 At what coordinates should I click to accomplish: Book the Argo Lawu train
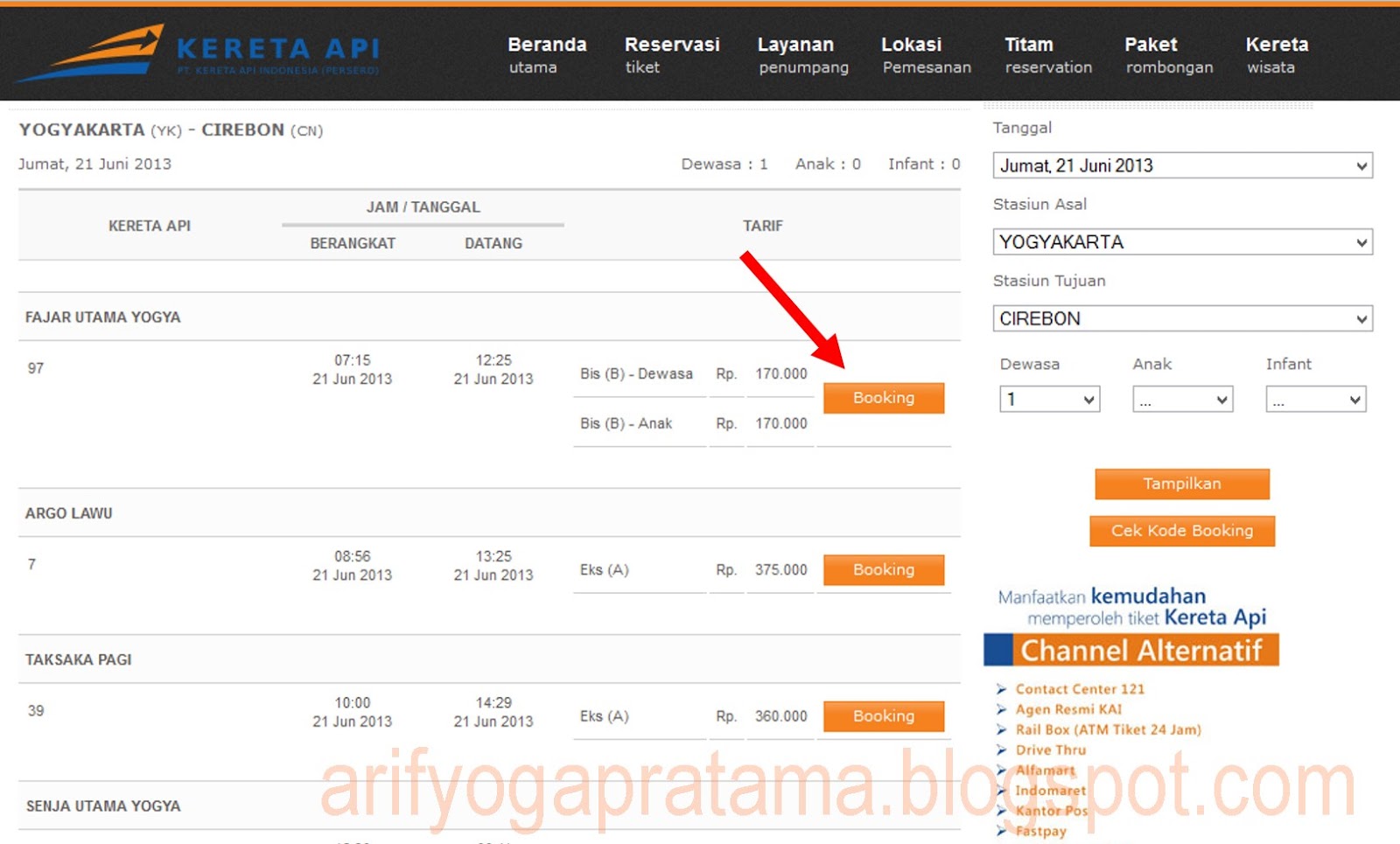[x=884, y=570]
